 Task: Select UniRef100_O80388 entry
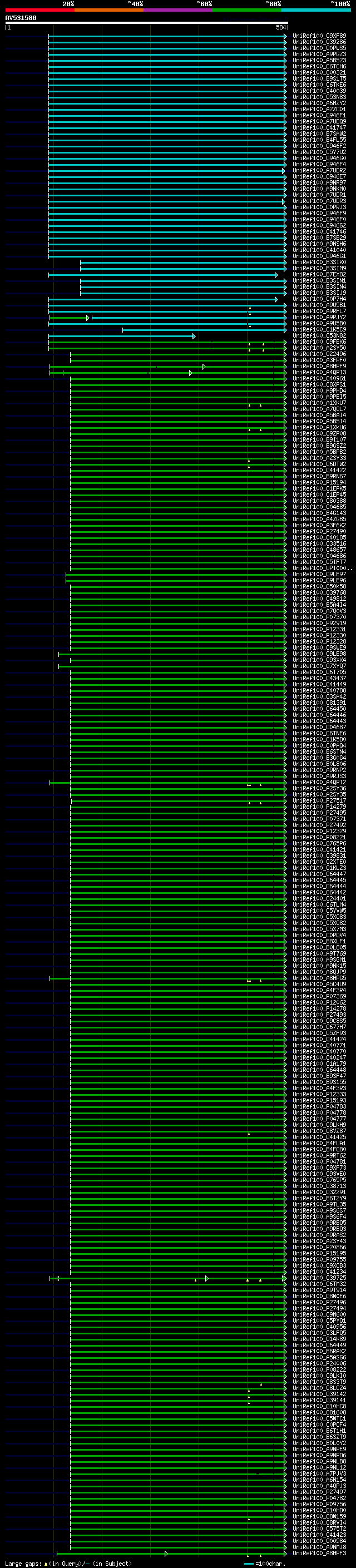(319, 501)
